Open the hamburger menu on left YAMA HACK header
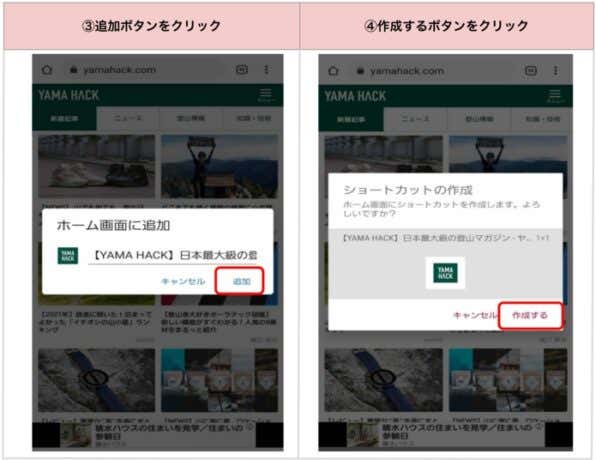Viewport: 596px width, 460px height. tap(266, 95)
